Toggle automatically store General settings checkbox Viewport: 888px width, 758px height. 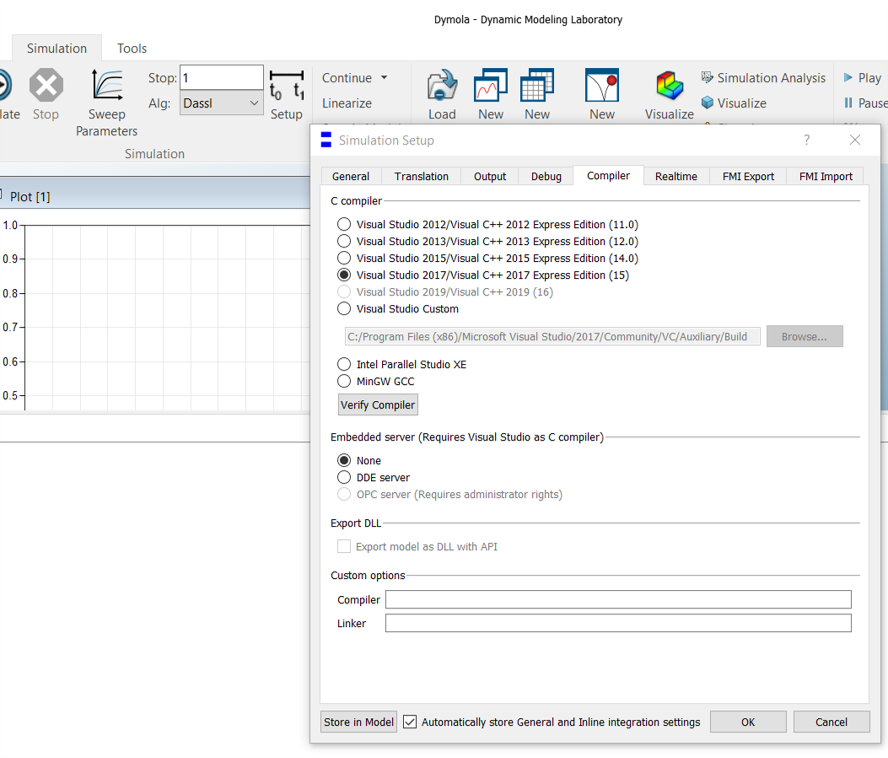coord(409,722)
